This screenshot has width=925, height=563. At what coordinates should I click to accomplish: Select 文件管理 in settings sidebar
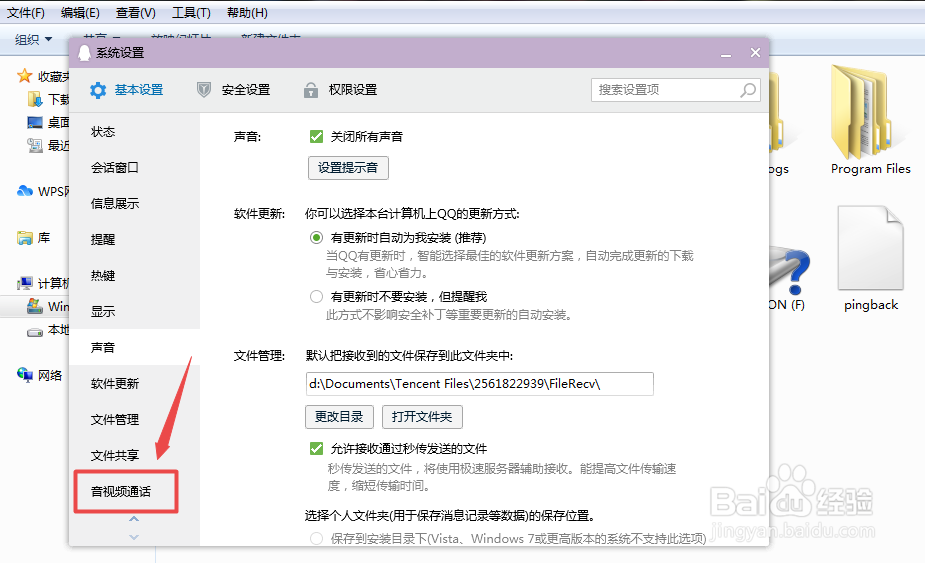coord(135,420)
